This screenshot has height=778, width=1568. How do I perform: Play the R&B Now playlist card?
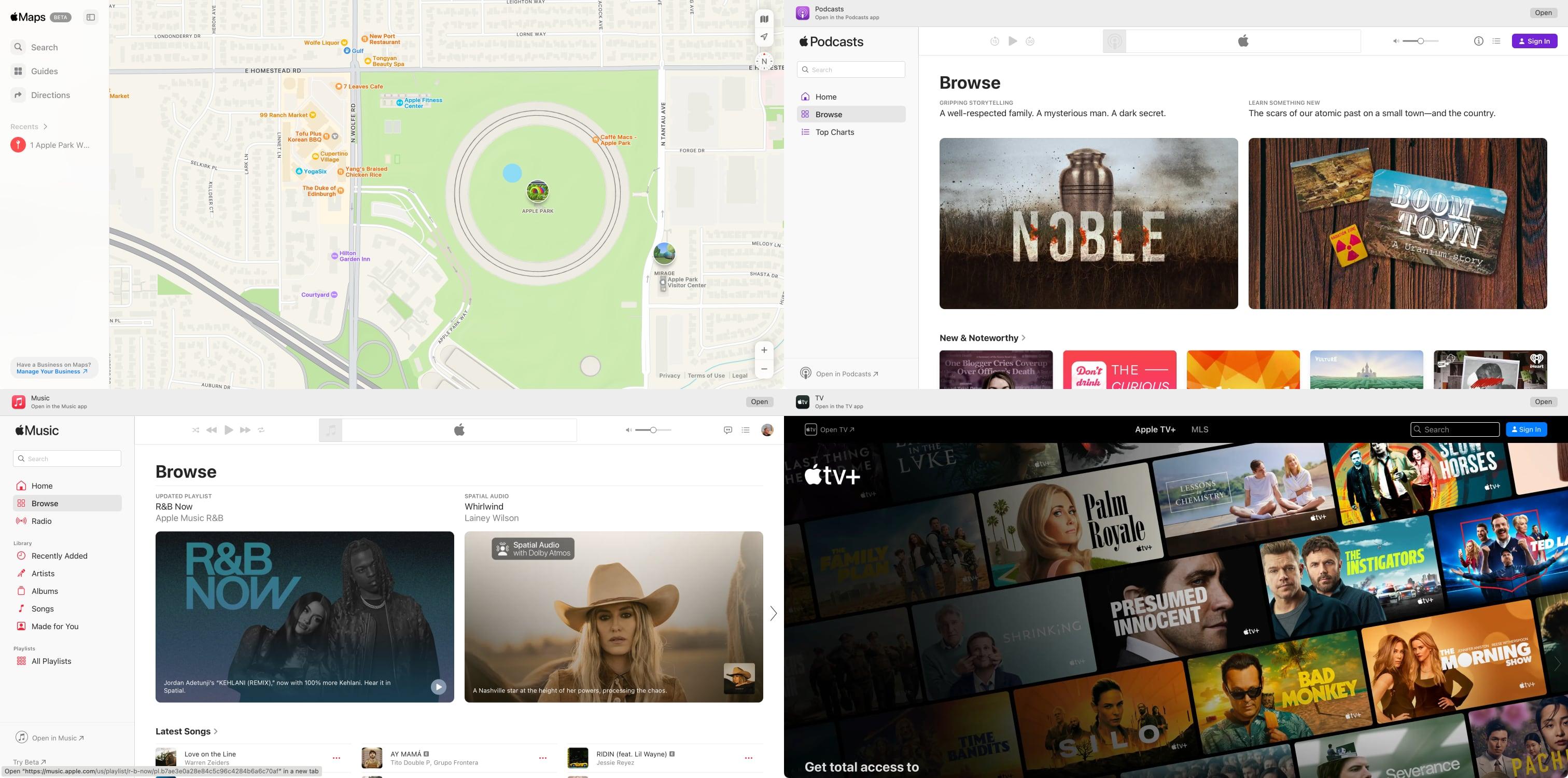point(438,687)
